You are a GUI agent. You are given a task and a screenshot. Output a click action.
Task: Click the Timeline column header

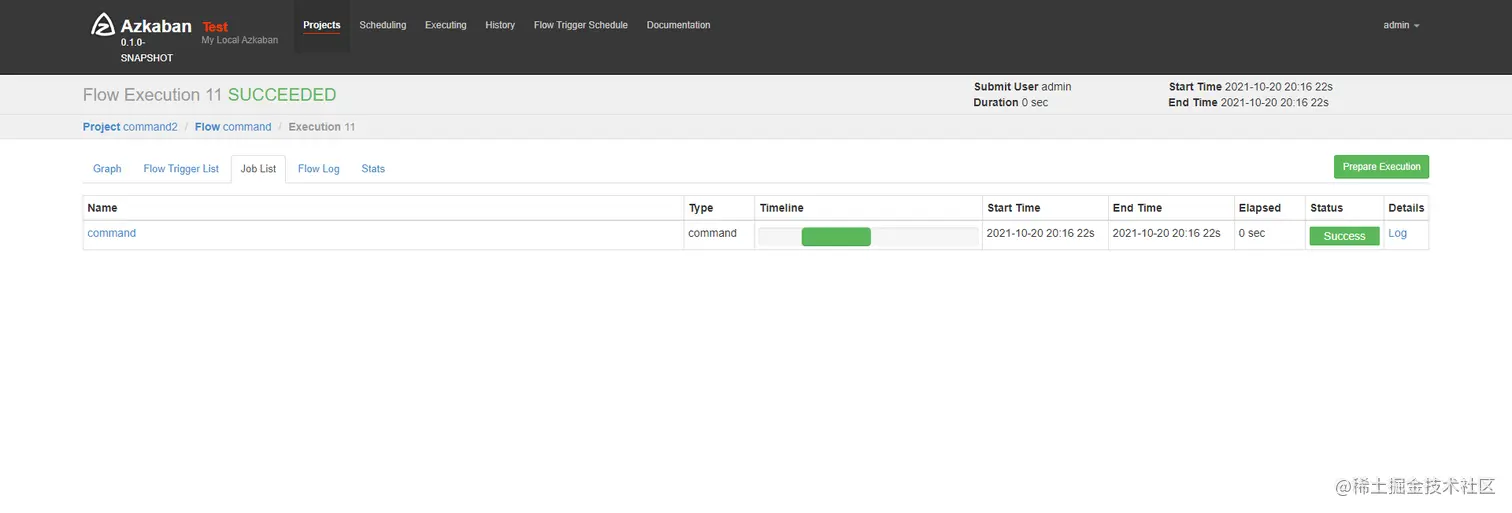[868, 208]
